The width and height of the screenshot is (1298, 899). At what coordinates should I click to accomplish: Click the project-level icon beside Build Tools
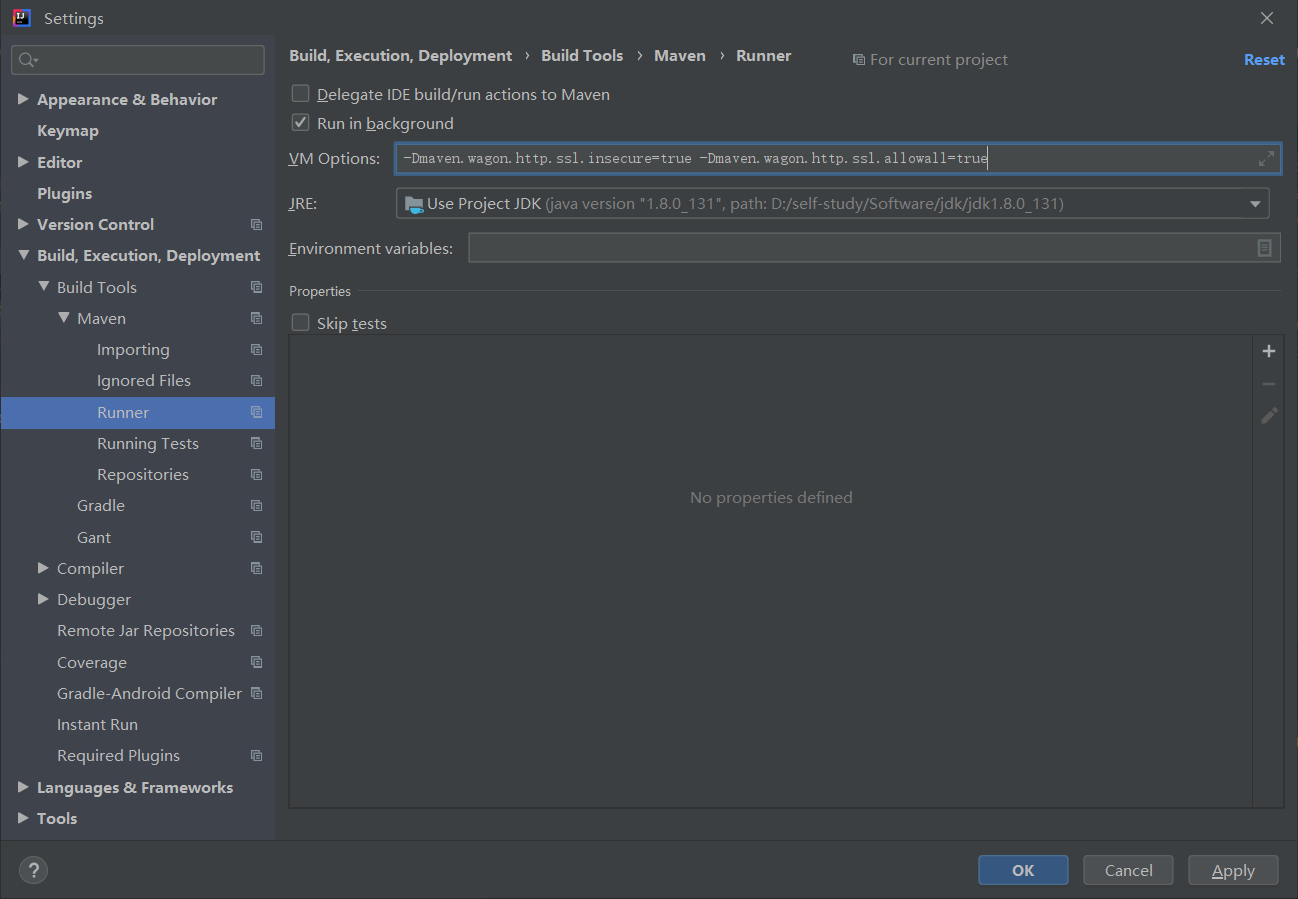click(x=256, y=288)
